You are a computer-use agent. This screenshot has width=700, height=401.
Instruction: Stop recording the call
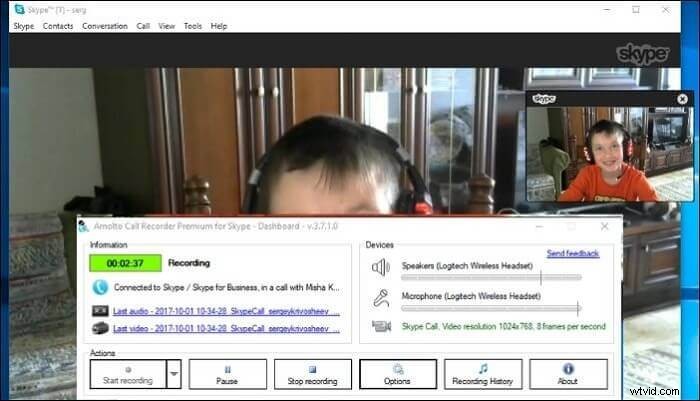click(312, 374)
